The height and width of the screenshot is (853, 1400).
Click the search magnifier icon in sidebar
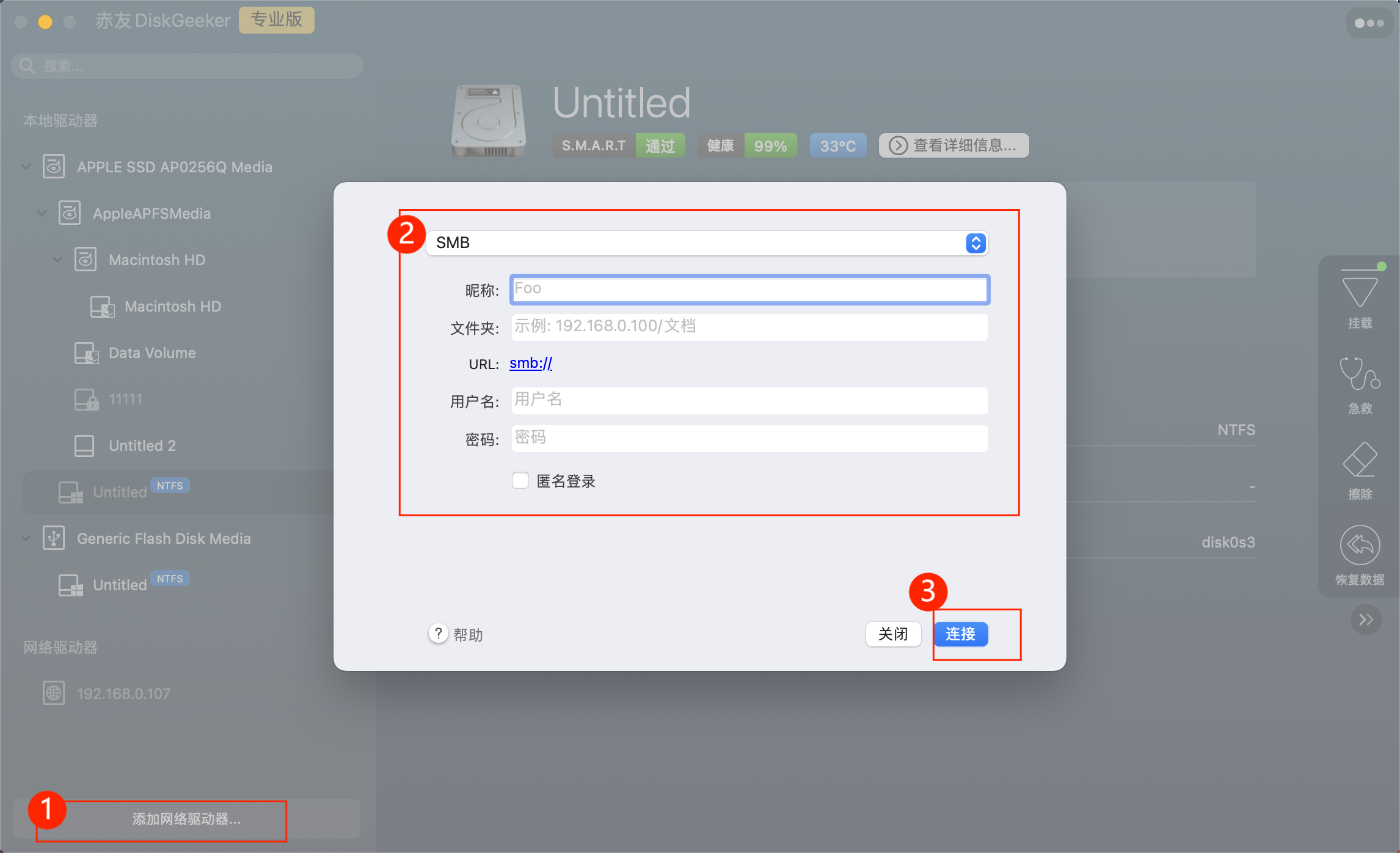point(27,65)
